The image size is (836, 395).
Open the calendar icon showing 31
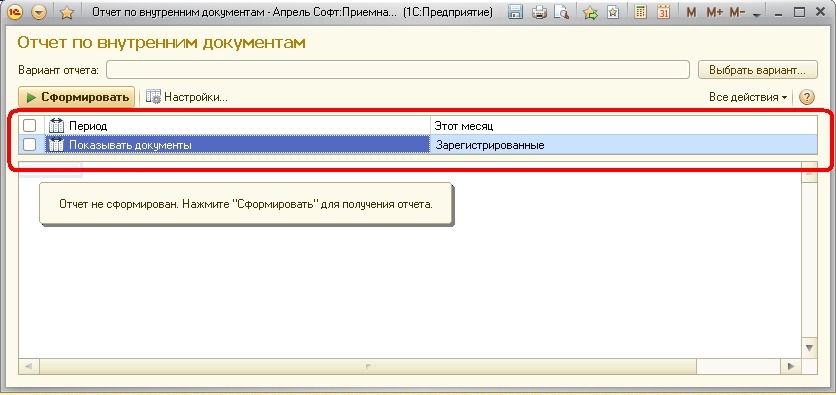click(663, 12)
